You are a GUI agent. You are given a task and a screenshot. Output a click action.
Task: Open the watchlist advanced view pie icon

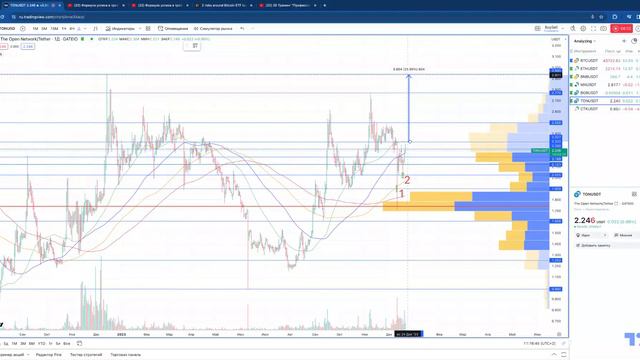pos(634,41)
